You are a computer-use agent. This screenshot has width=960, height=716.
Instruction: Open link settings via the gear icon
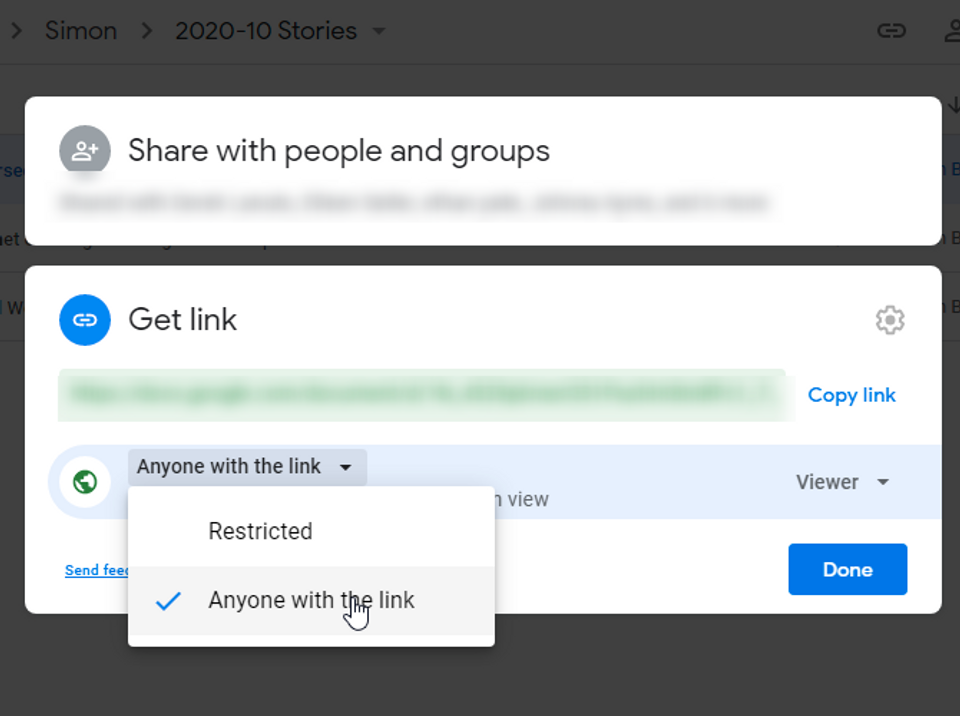click(890, 320)
